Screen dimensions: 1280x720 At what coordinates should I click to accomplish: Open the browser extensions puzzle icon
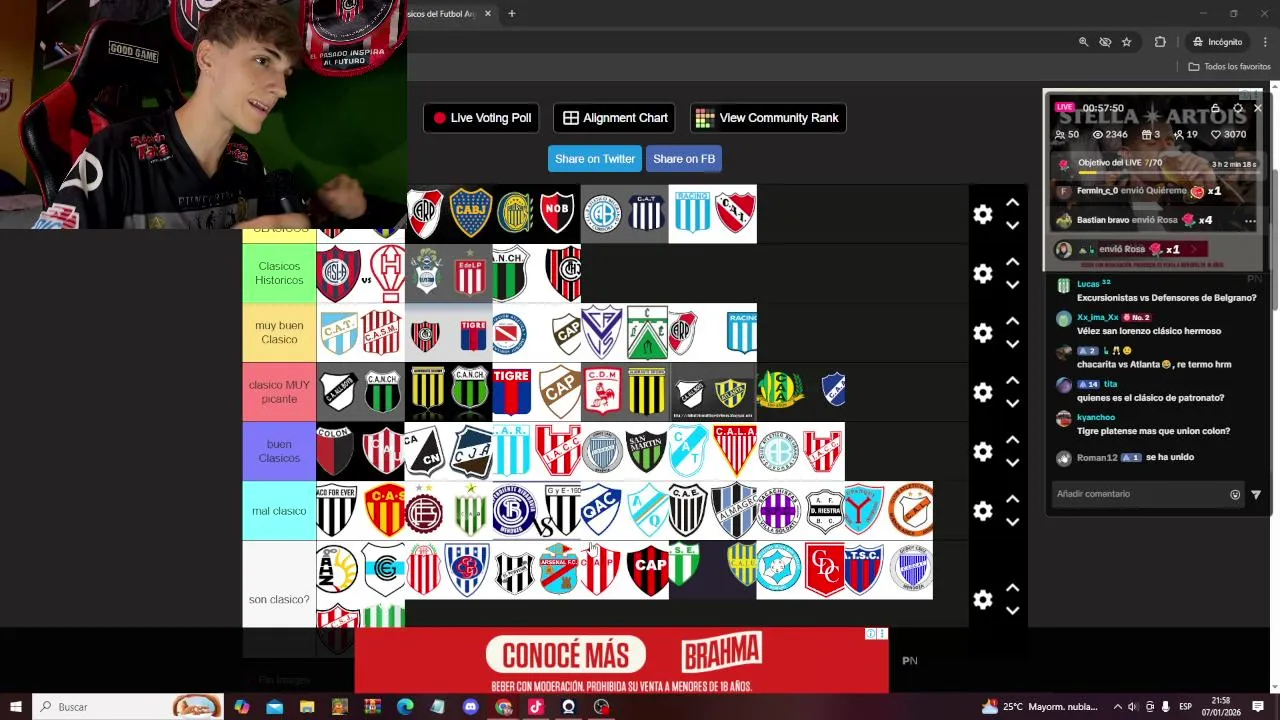coord(1160,42)
